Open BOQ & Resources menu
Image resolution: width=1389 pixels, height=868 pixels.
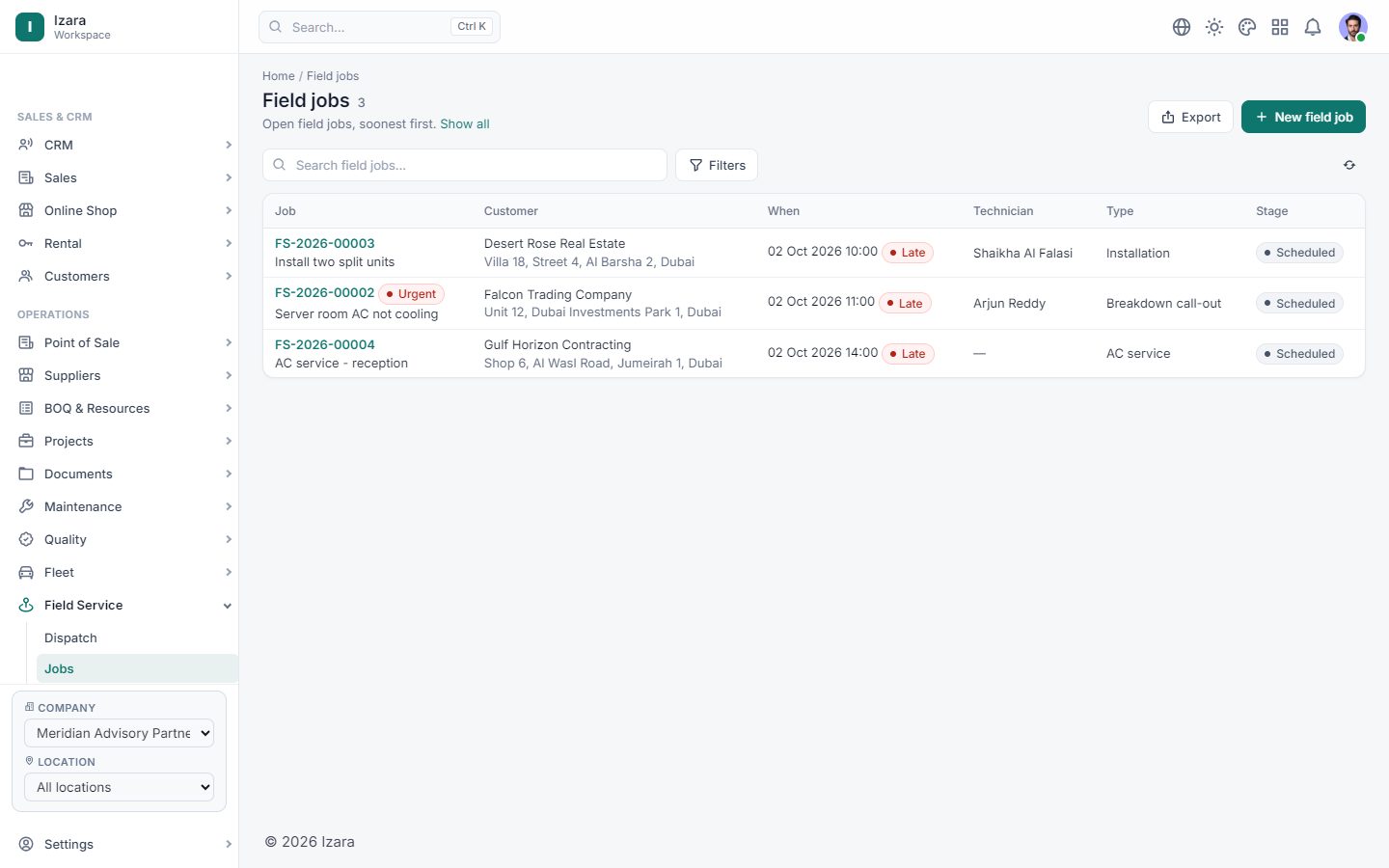click(x=125, y=408)
